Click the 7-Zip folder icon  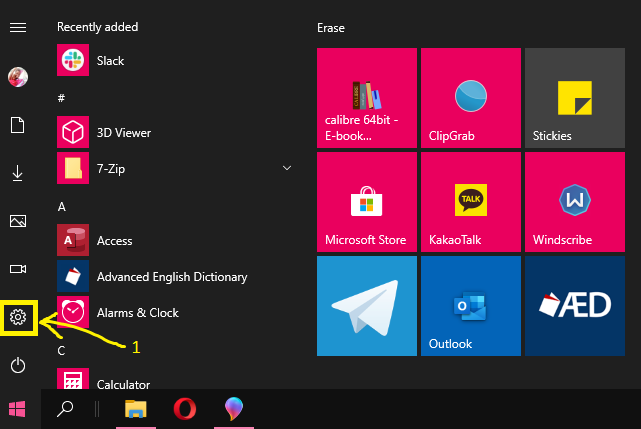pos(73,168)
